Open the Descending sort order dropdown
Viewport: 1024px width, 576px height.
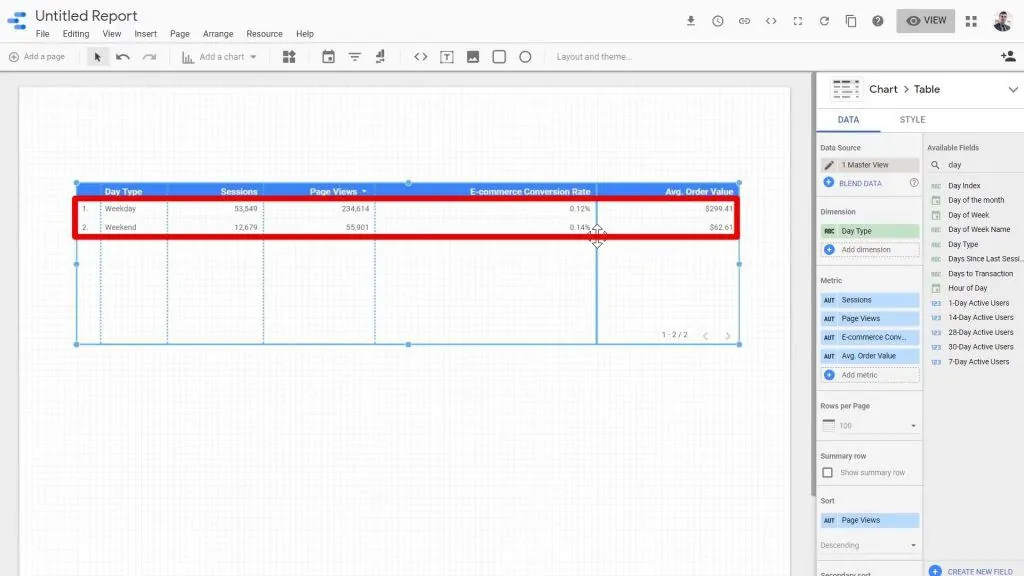click(x=869, y=545)
